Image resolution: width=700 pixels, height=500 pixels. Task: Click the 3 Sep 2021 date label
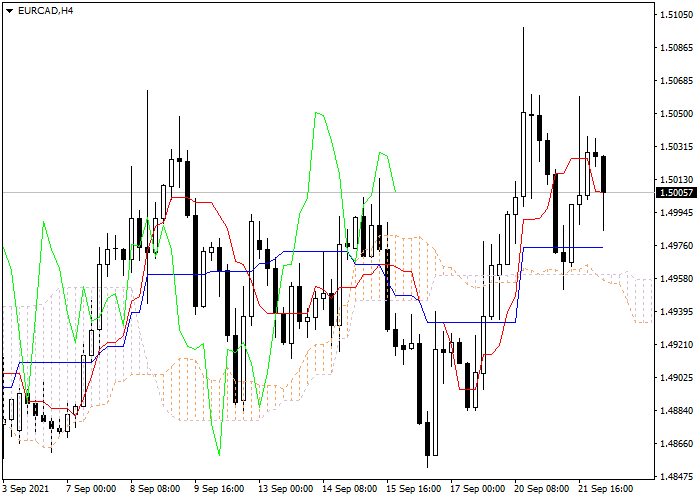25,489
